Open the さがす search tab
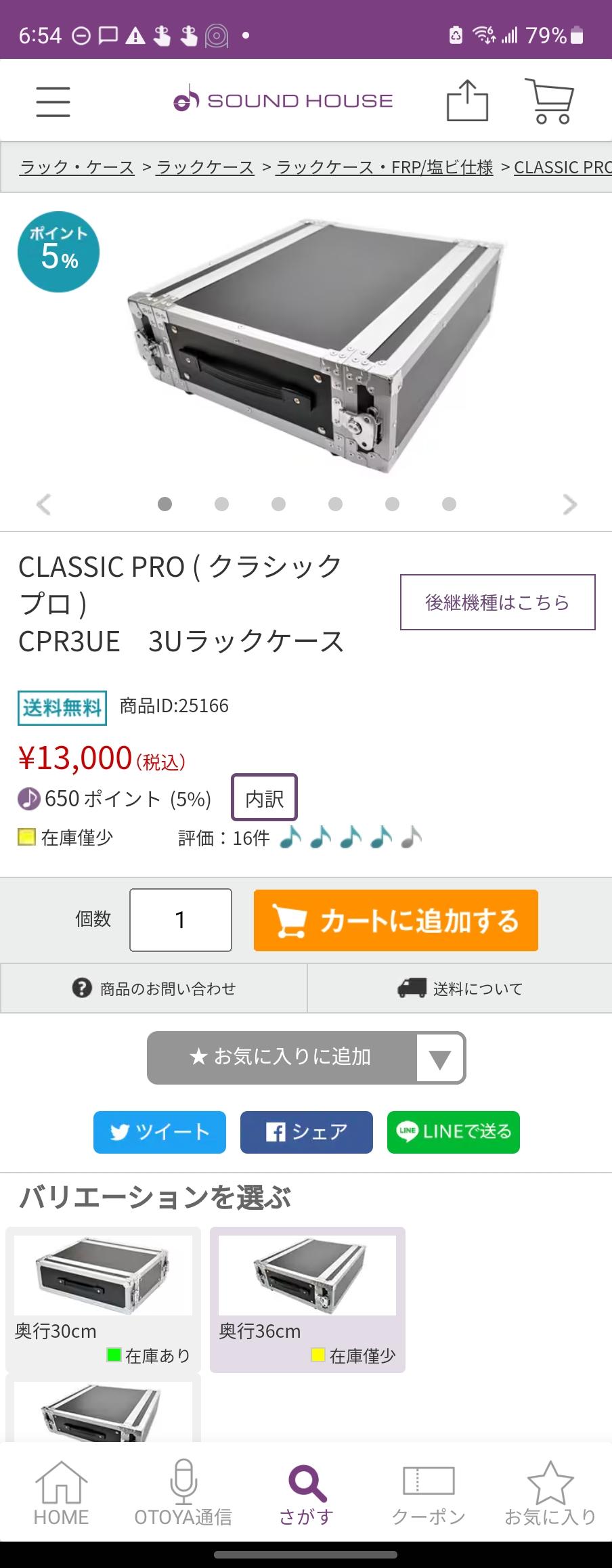Image resolution: width=612 pixels, height=1568 pixels. (307, 1496)
